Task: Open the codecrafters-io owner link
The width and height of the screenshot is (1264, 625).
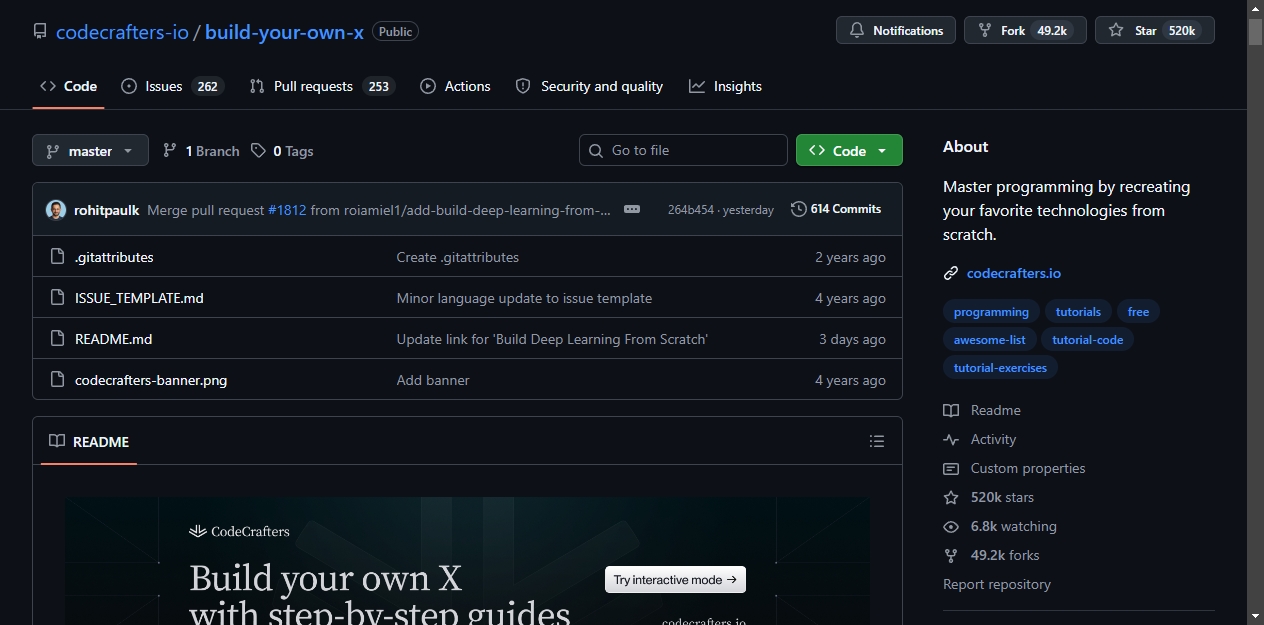Action: point(122,31)
